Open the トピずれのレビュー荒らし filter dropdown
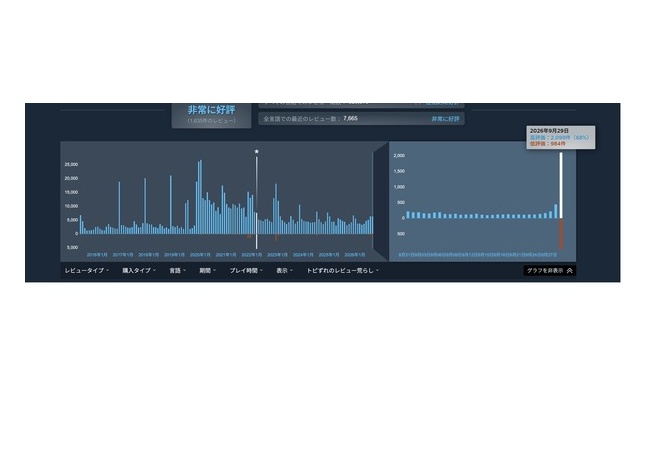 click(x=342, y=271)
